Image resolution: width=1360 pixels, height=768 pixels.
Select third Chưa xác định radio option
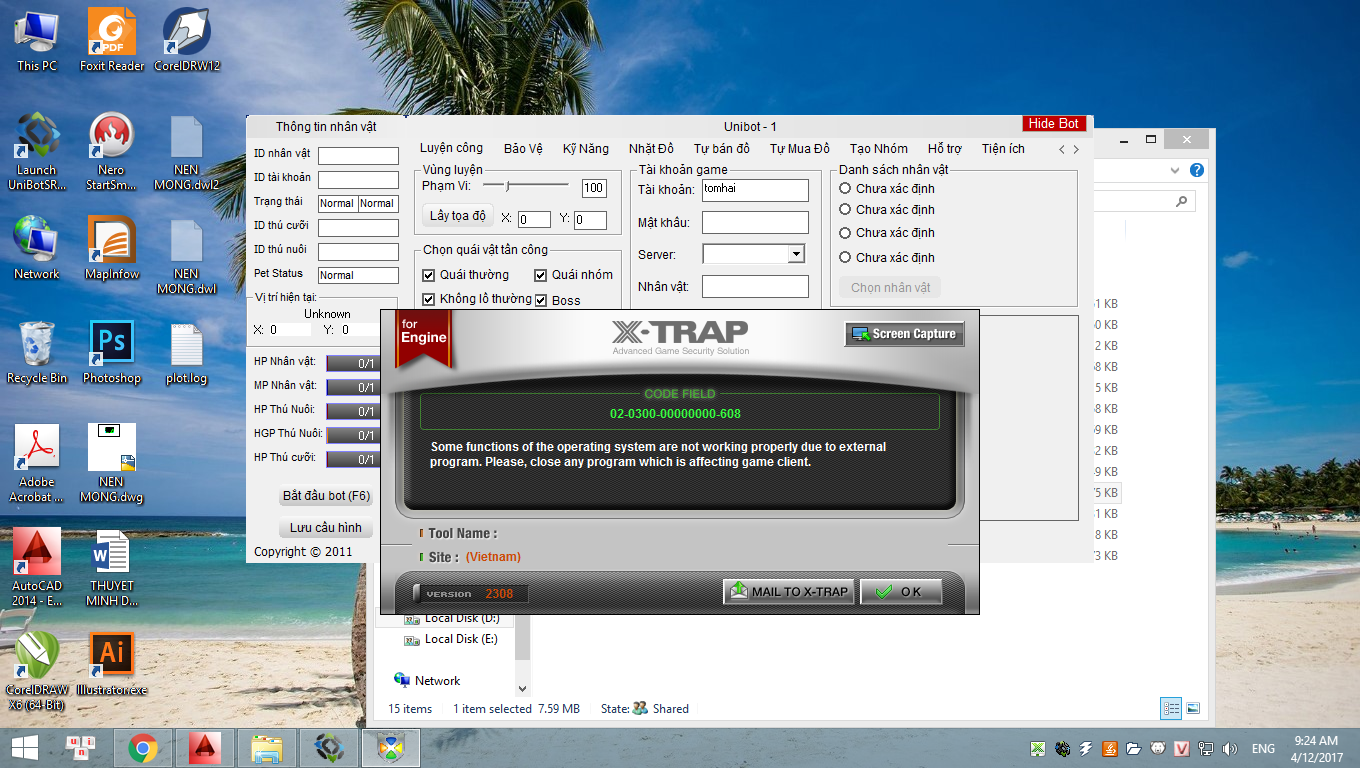click(x=845, y=233)
